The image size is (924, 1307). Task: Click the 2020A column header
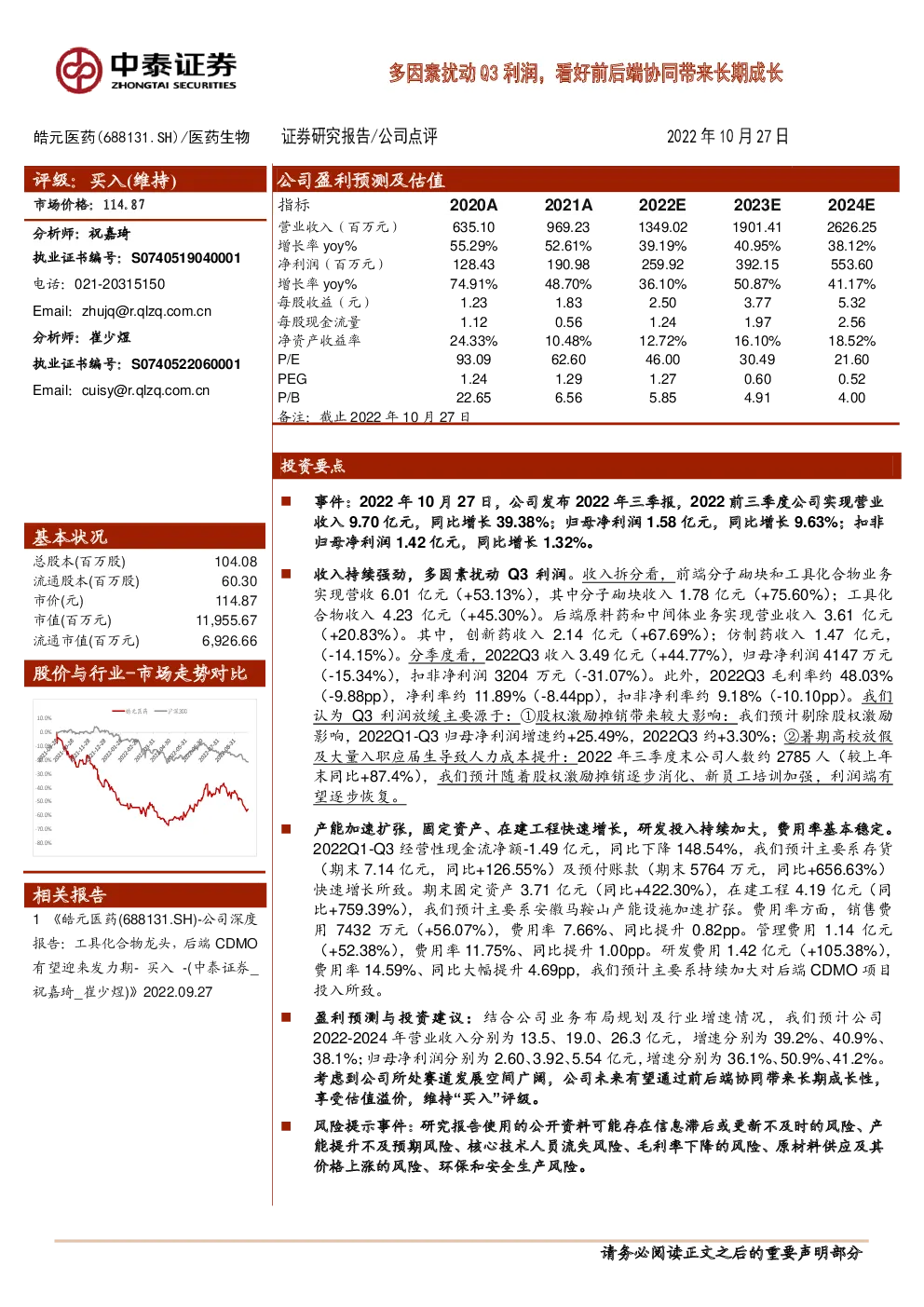point(473,205)
